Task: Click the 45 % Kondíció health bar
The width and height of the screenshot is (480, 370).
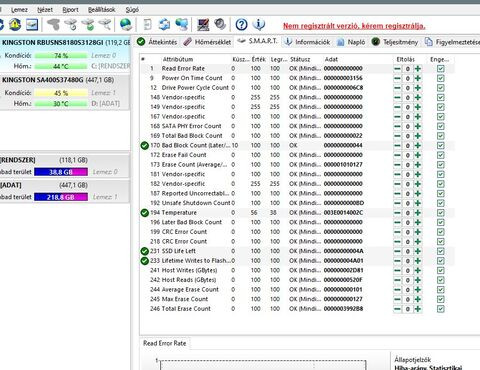Action: [x=61, y=93]
